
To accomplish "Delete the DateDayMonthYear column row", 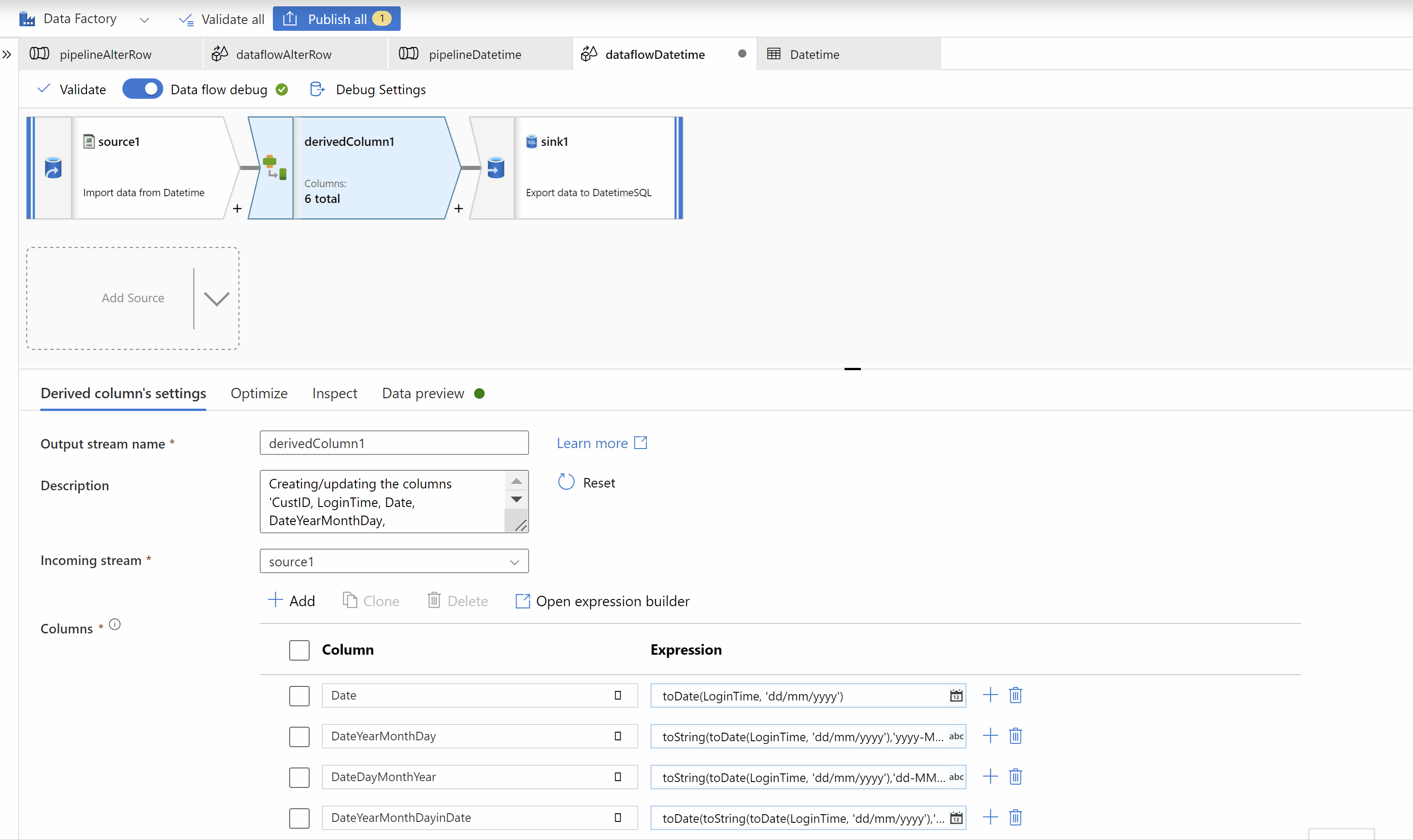I will click(x=1015, y=777).
